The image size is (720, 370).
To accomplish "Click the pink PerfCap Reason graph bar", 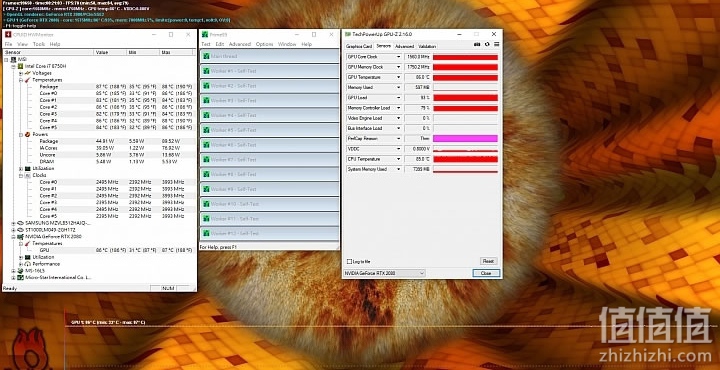I will click(x=465, y=138).
